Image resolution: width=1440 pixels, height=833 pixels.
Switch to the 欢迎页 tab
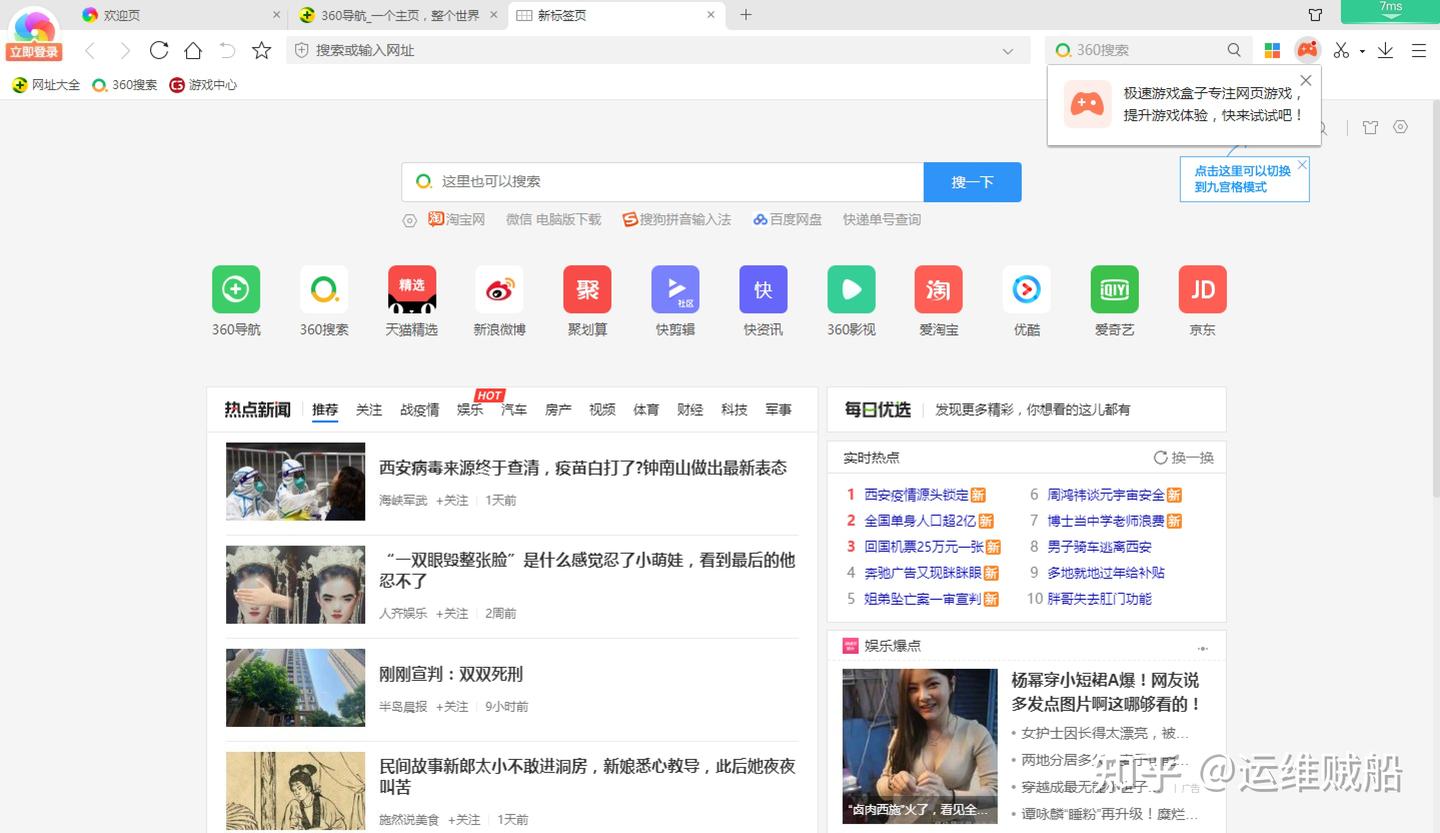[182, 15]
